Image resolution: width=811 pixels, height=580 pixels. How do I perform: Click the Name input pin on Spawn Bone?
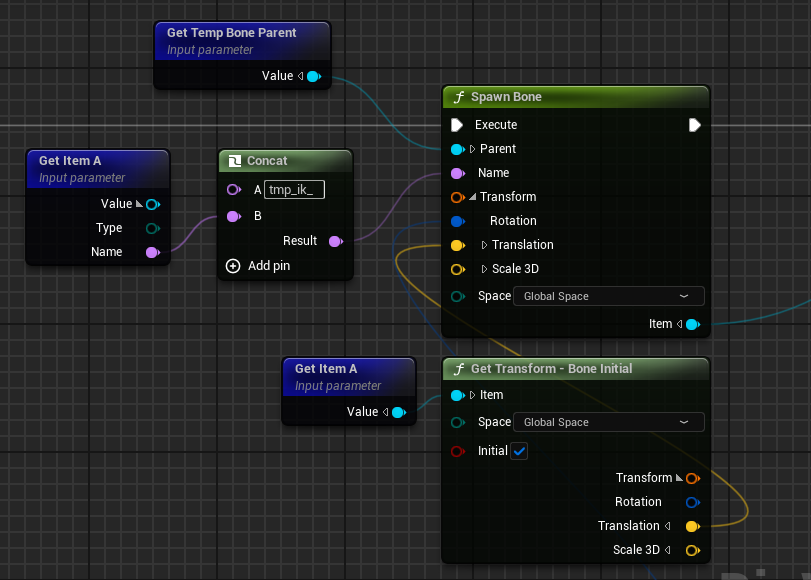coord(457,173)
